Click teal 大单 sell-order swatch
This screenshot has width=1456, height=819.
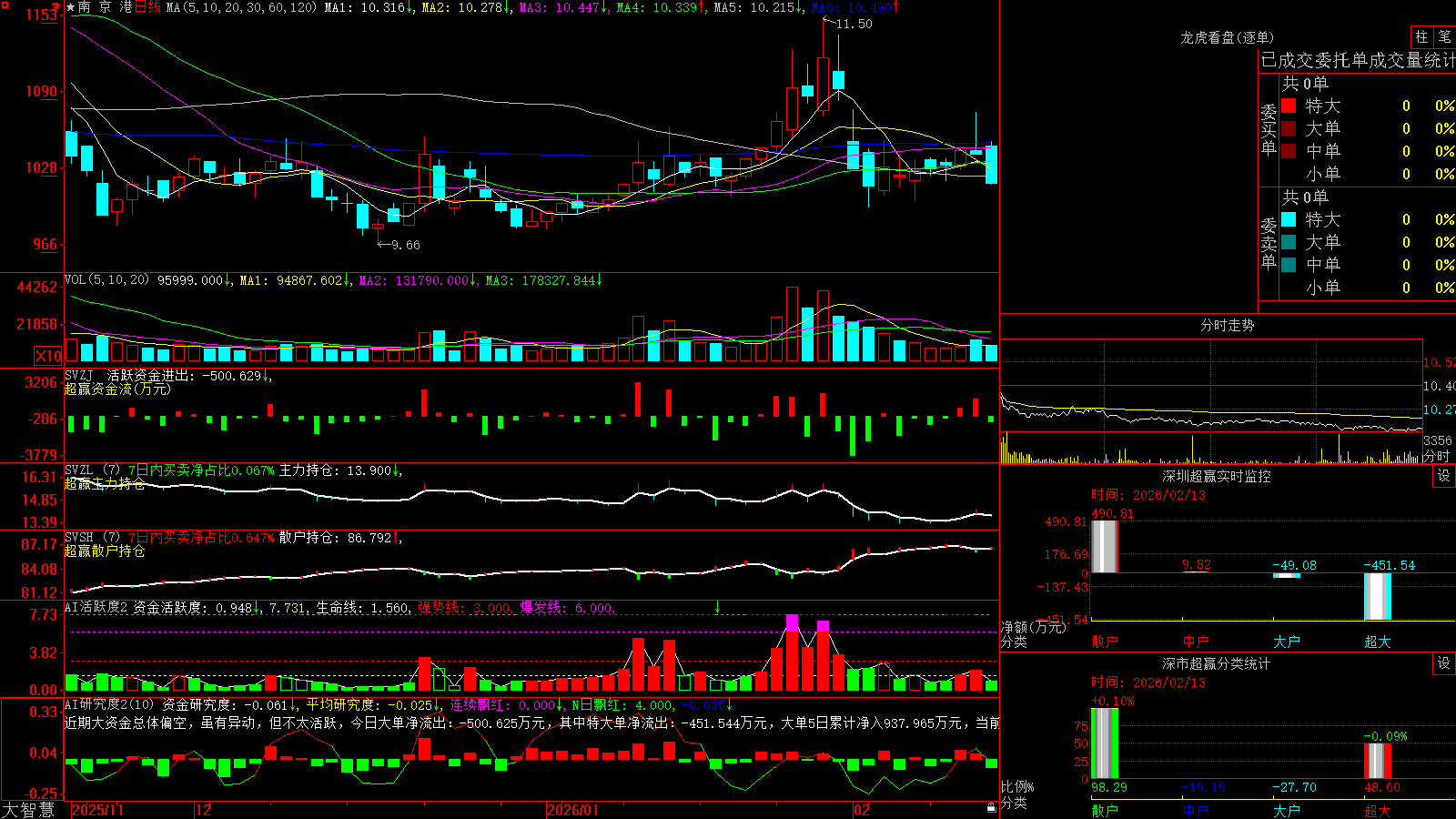coord(1289,242)
